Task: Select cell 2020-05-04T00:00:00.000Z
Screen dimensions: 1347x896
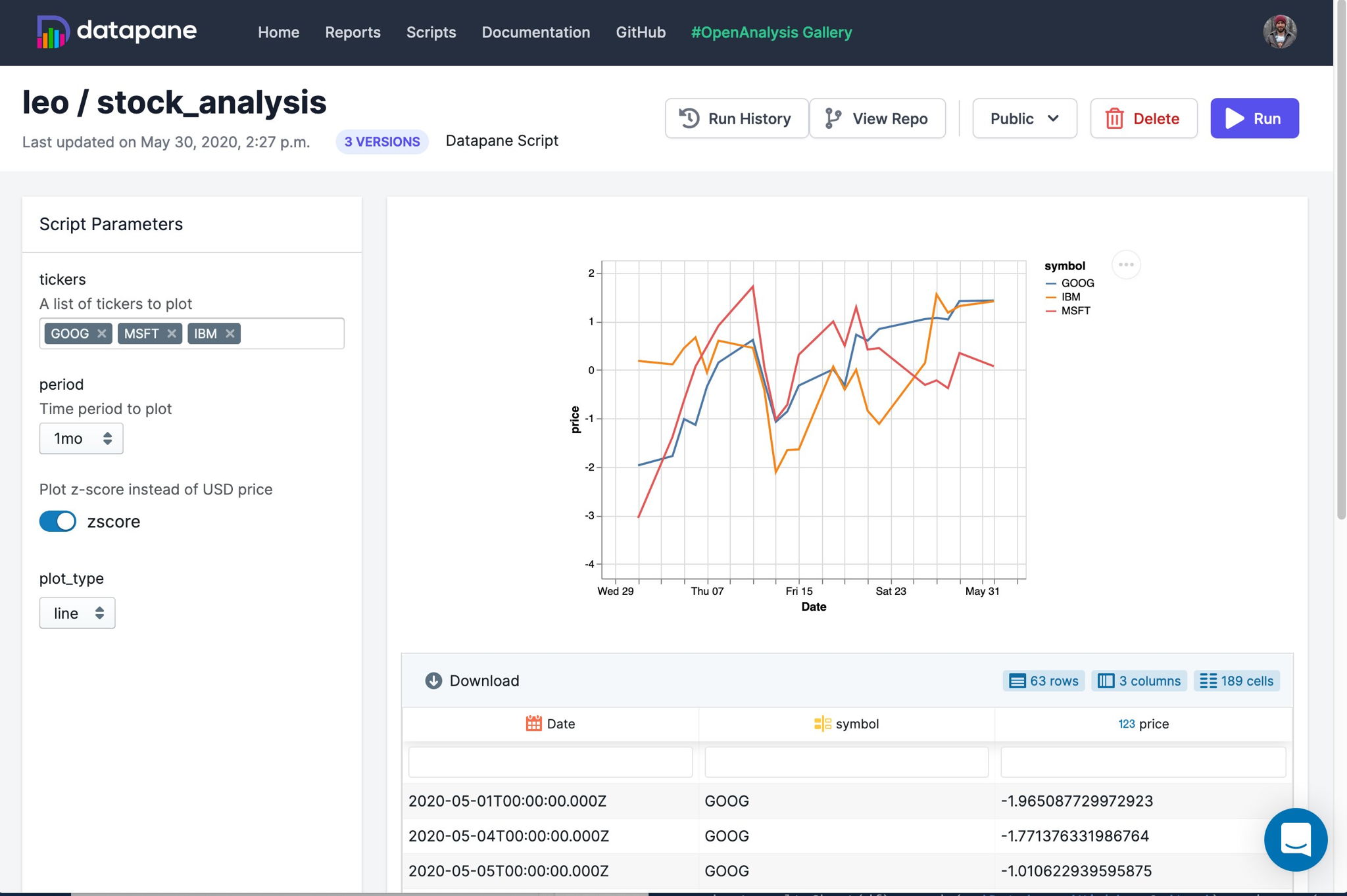Action: tap(551, 836)
